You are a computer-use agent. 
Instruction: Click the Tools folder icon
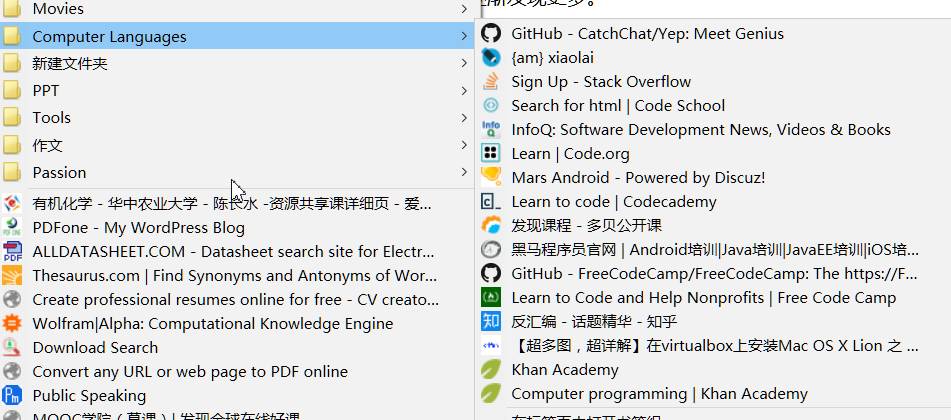tap(12, 117)
